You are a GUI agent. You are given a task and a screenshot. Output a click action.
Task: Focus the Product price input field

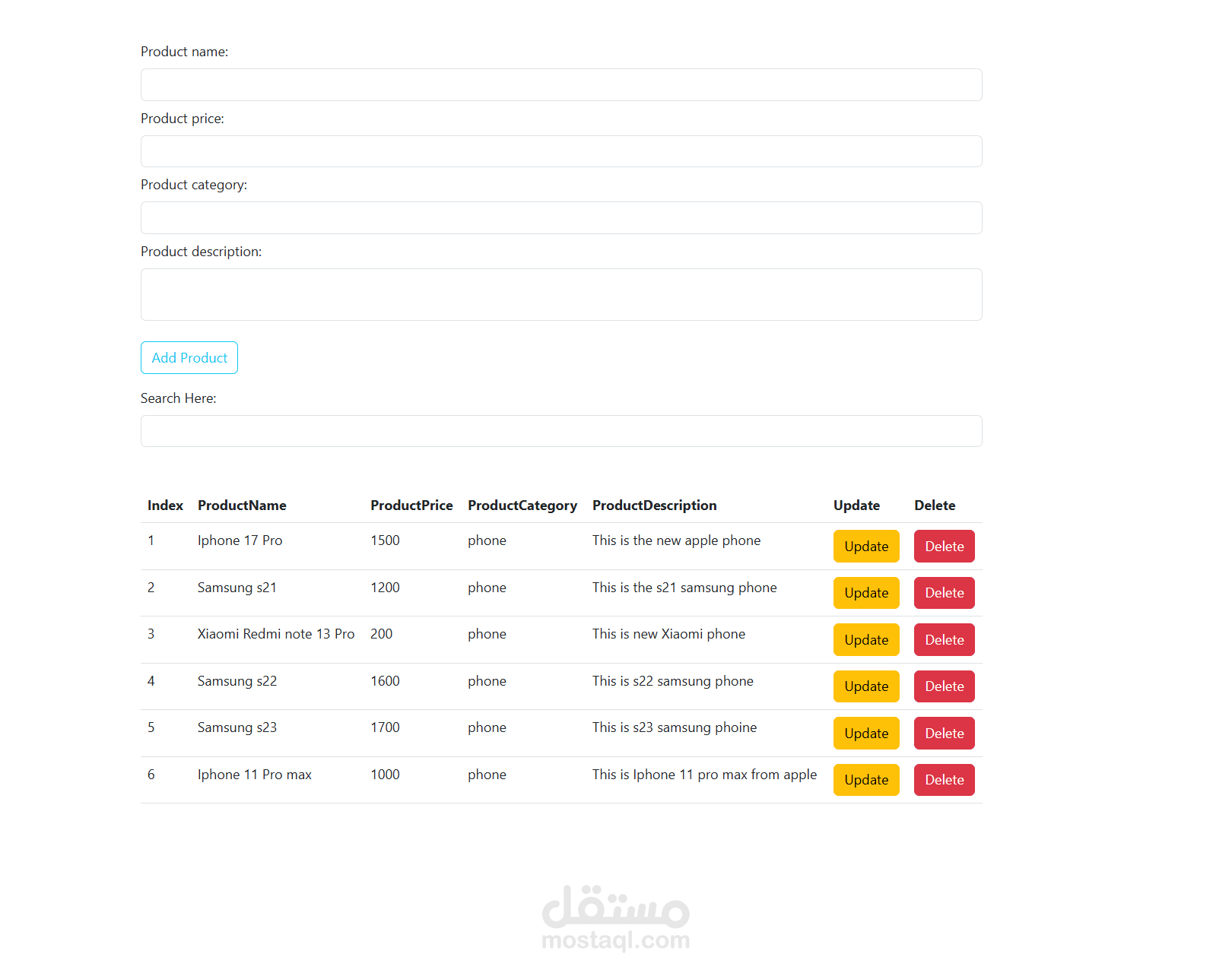[561, 151]
